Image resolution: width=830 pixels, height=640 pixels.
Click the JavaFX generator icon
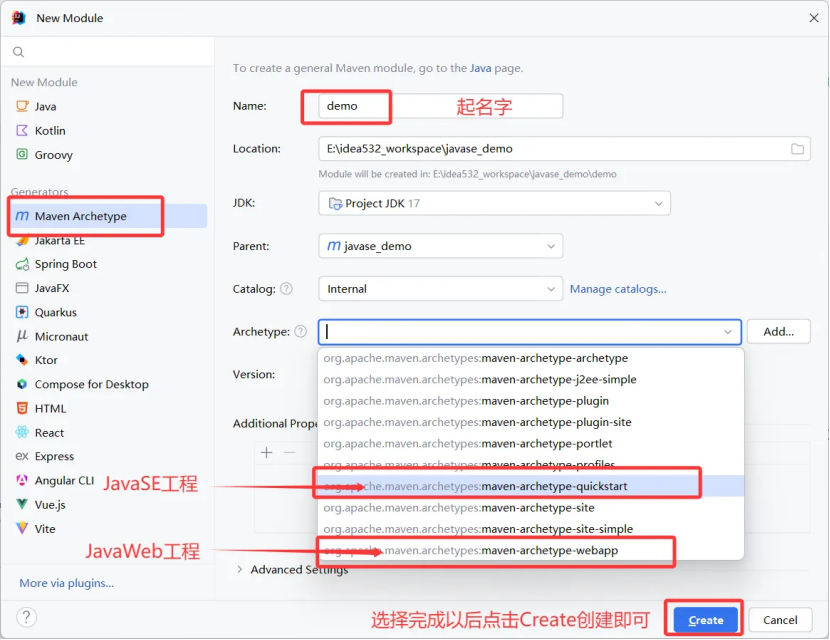click(22, 288)
